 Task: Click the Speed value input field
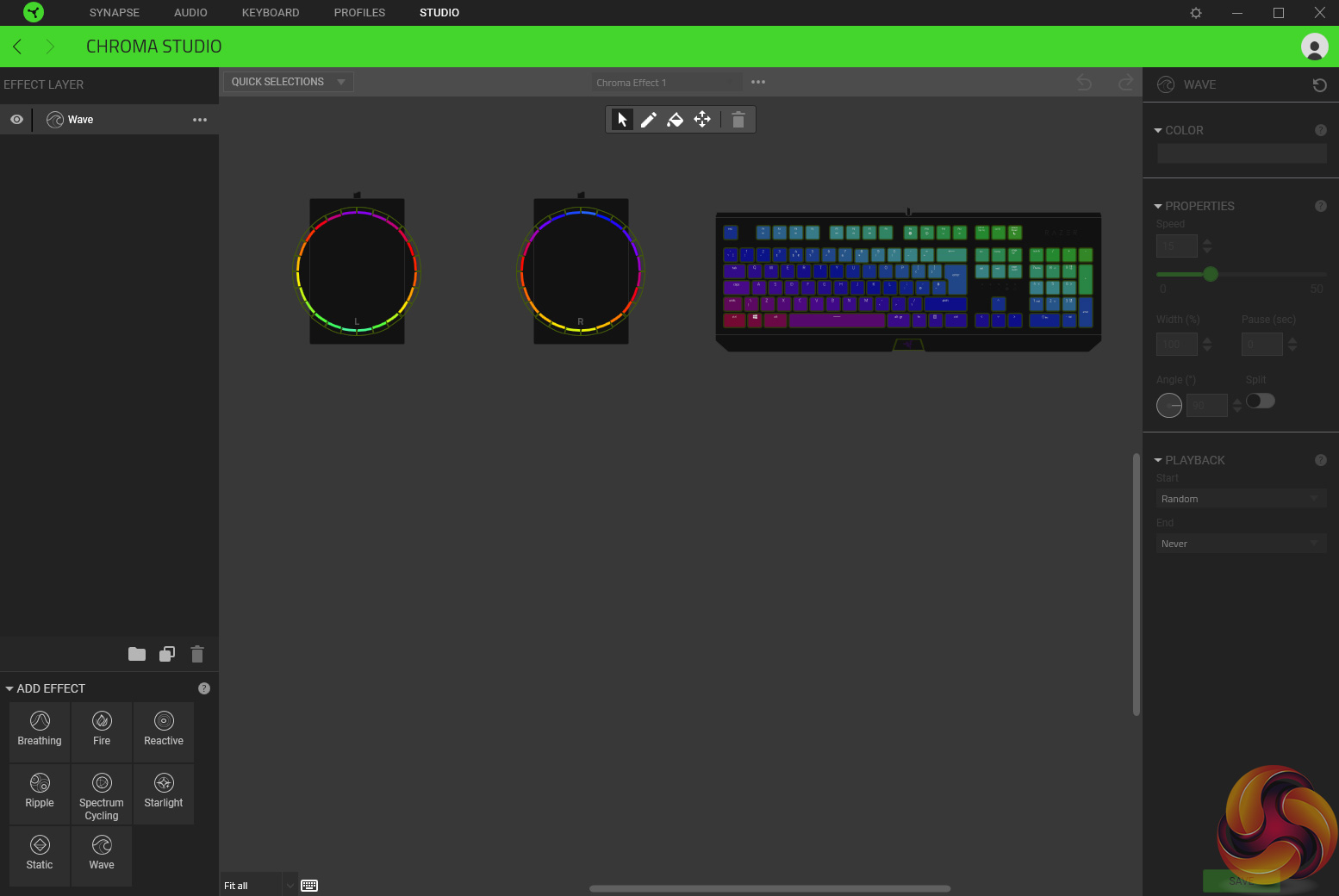coord(1177,246)
